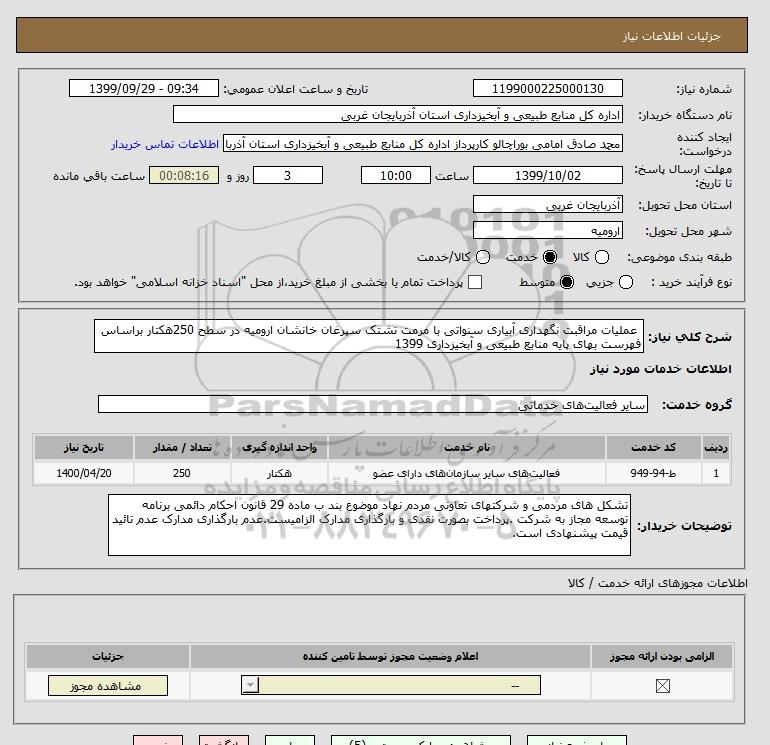The image size is (770, 745).
Task: Toggle required permit checkbox in table
Action: click(x=662, y=686)
